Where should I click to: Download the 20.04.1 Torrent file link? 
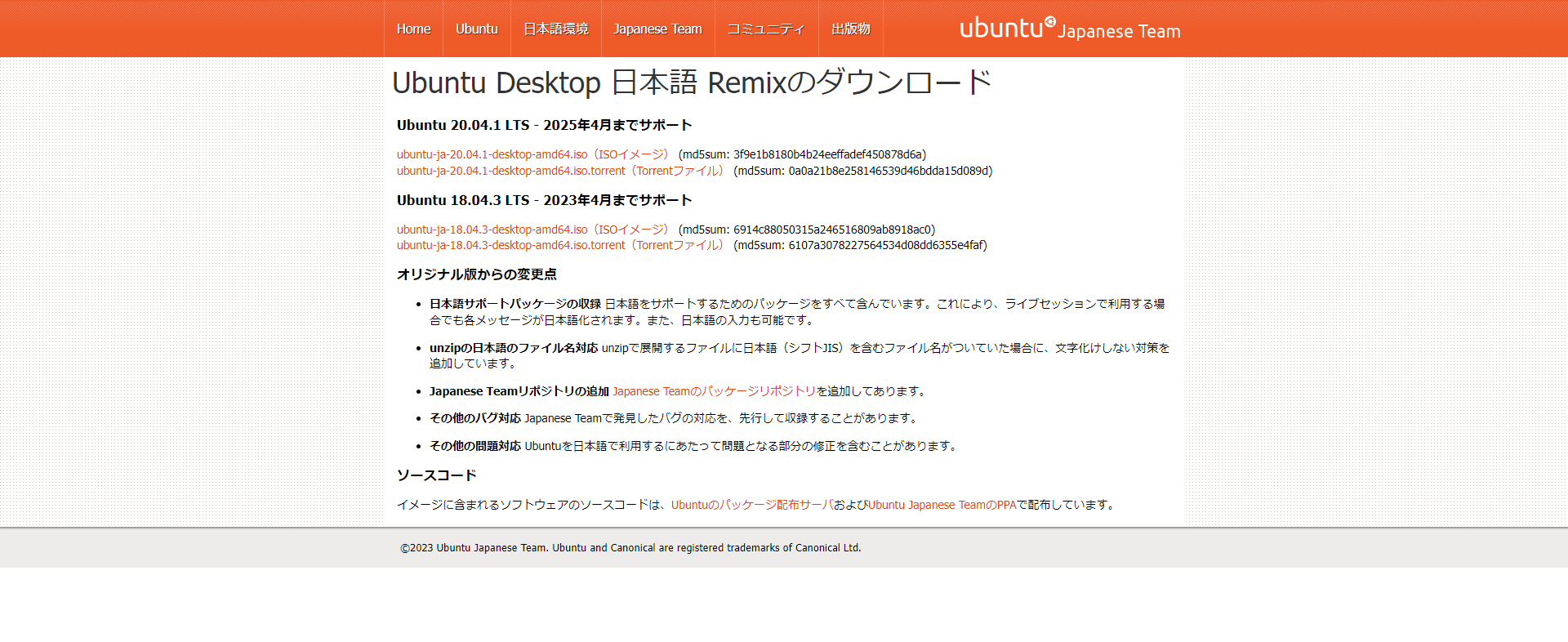click(562, 171)
